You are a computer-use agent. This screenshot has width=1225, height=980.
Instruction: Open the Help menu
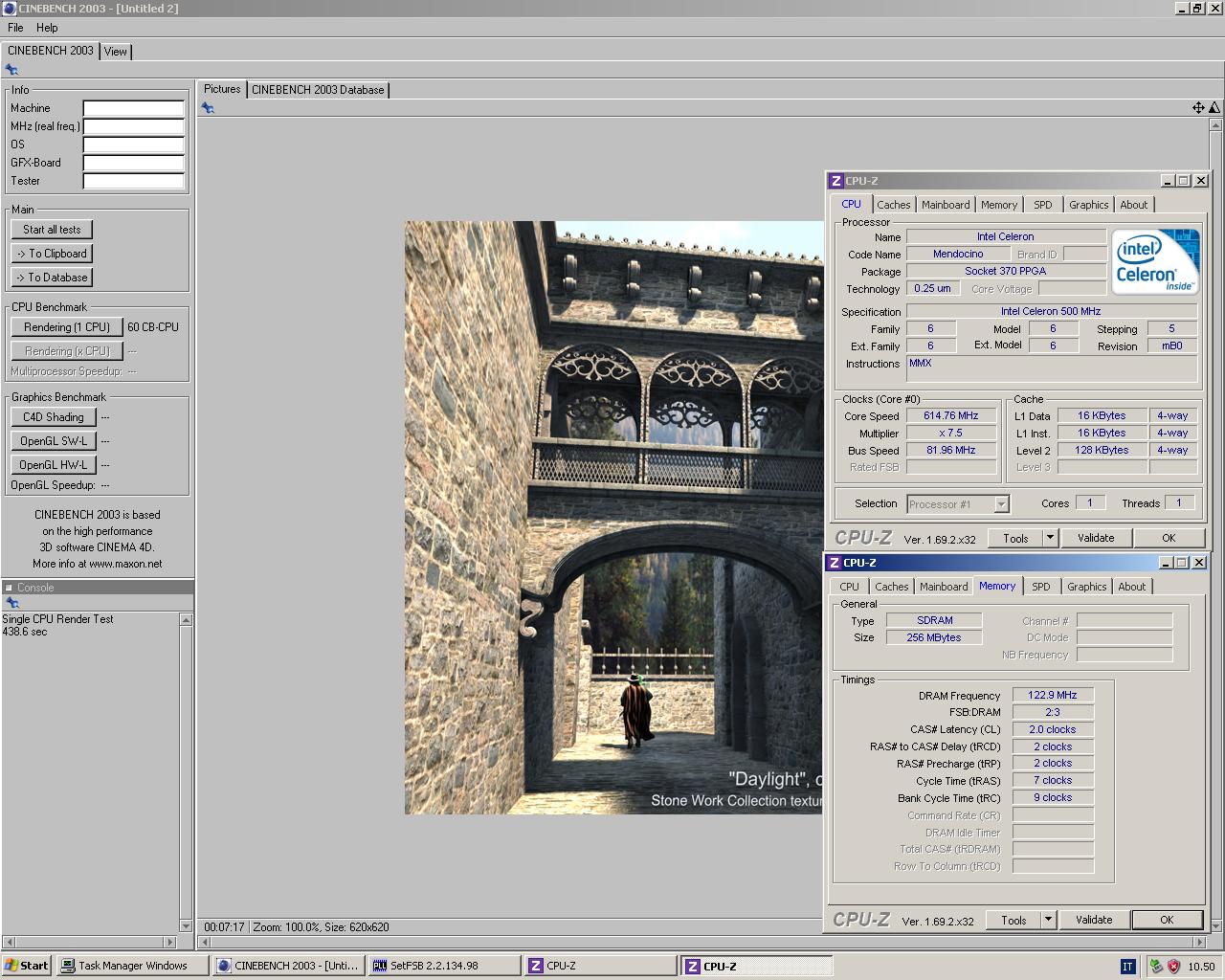click(47, 28)
